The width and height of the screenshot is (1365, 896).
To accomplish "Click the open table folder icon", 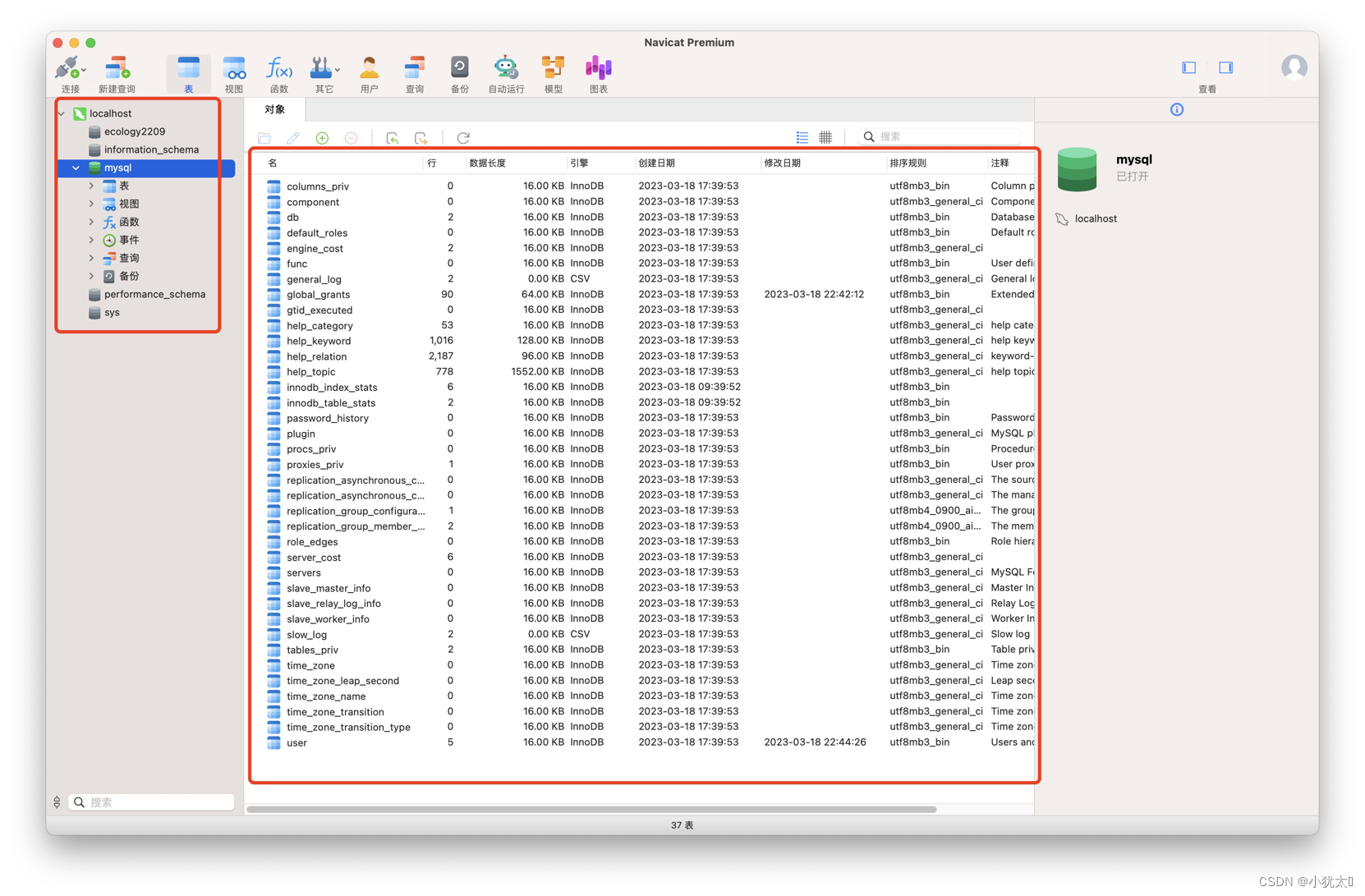I will tap(264, 138).
